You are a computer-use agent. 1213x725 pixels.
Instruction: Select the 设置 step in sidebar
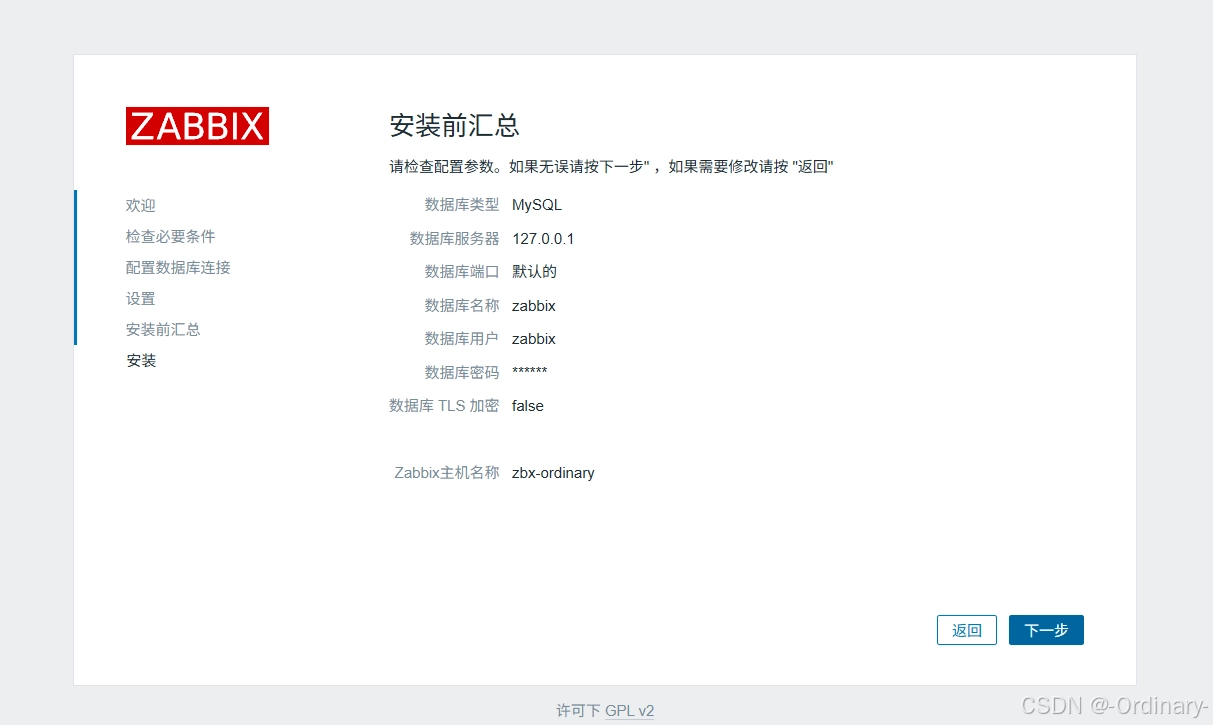(141, 298)
